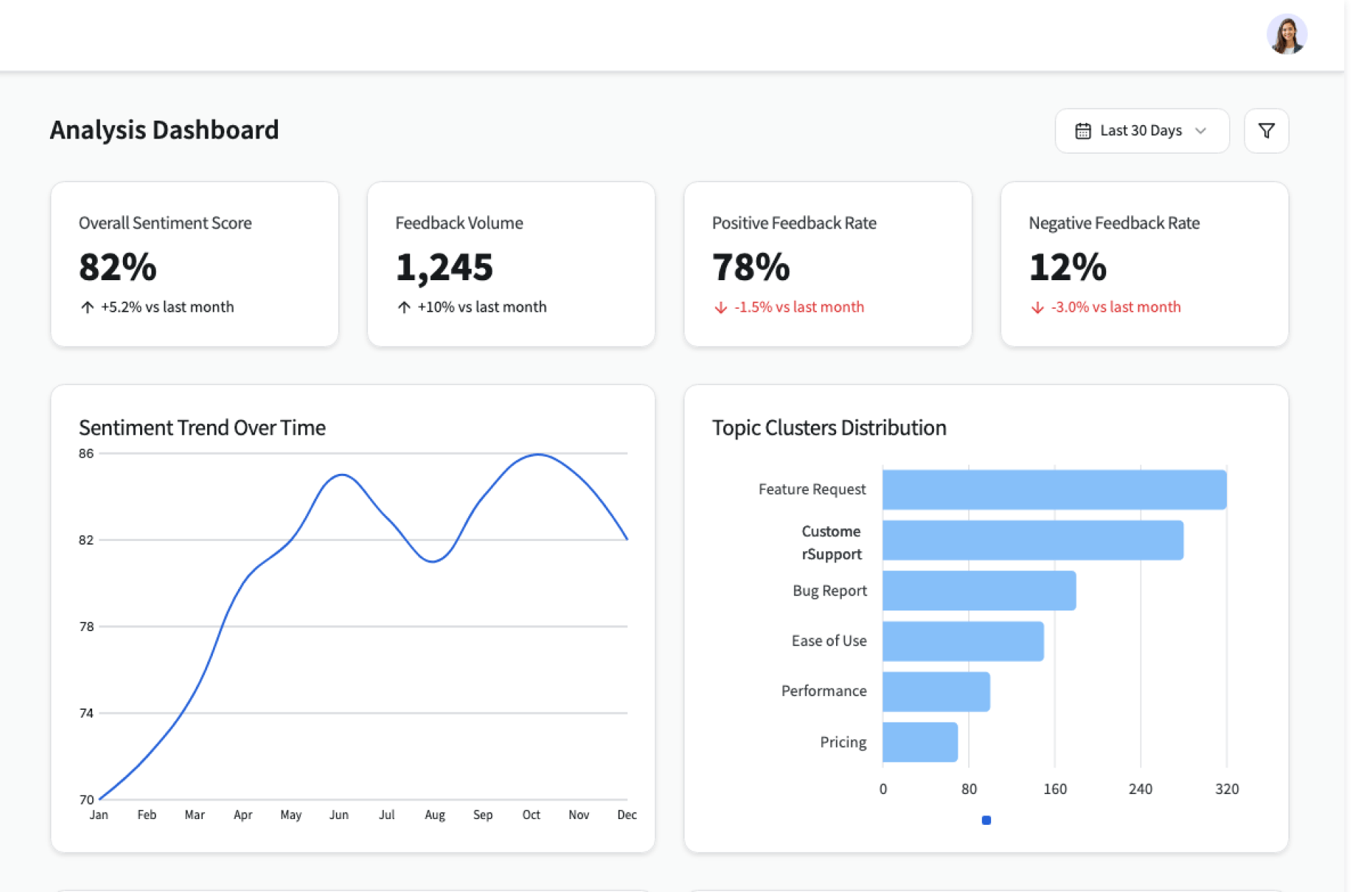Click the Feedback Volume 1,245 card

[x=511, y=264]
